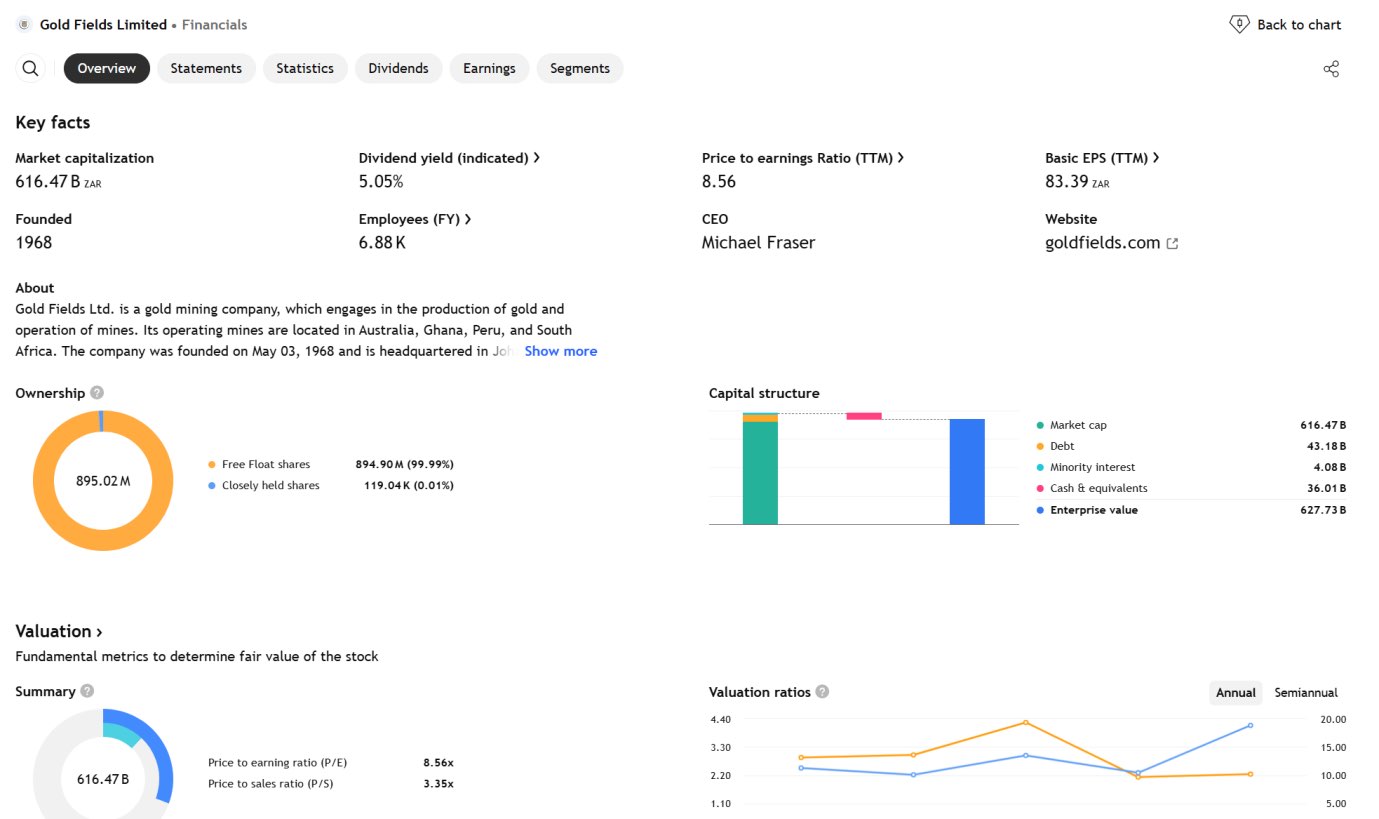Click the Ownership help question icon

tap(96, 393)
